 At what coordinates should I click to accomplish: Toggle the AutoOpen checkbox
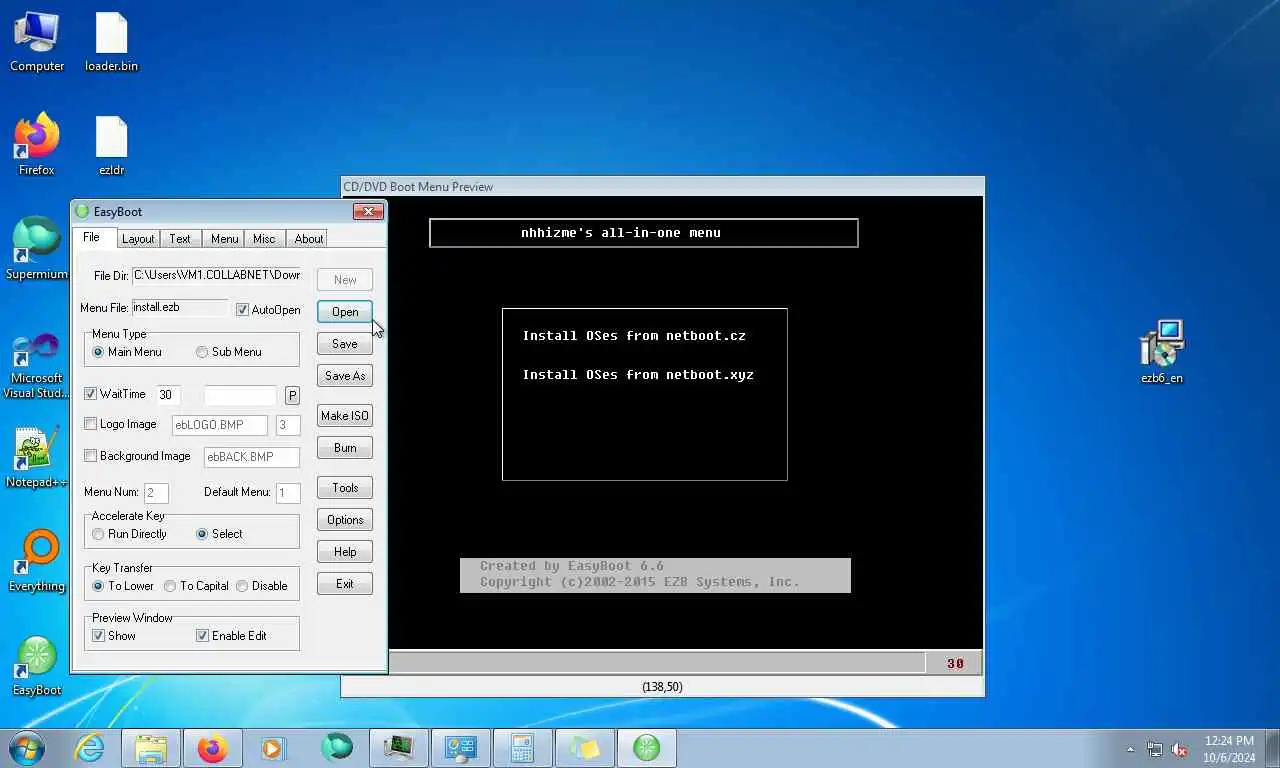(x=268, y=310)
